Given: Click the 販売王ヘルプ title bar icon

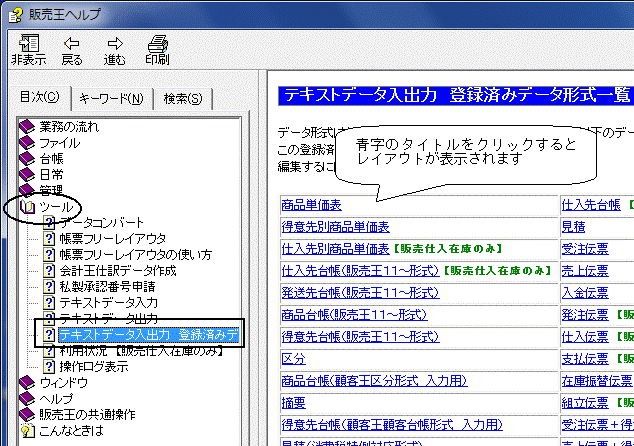Looking at the screenshot, I should (16, 15).
